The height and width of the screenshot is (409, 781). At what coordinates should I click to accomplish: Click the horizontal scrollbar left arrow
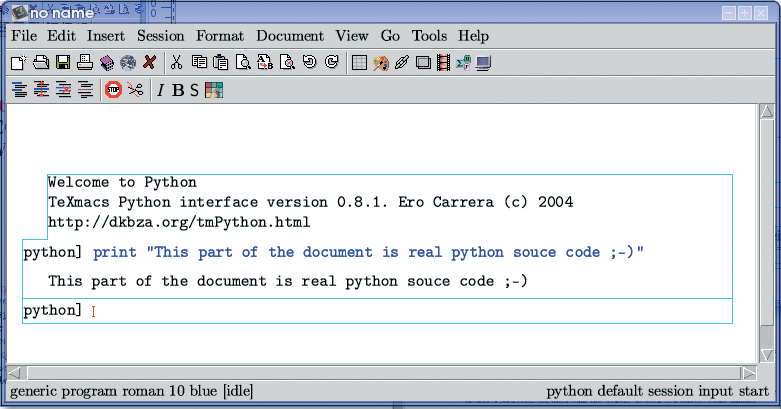tap(14, 373)
